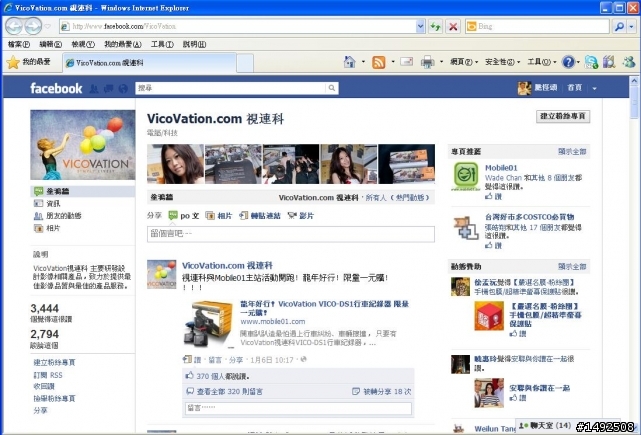Viewport: 641px width, 435px height.
Task: Click the VicoVation balloon profile picture
Action: (83, 145)
